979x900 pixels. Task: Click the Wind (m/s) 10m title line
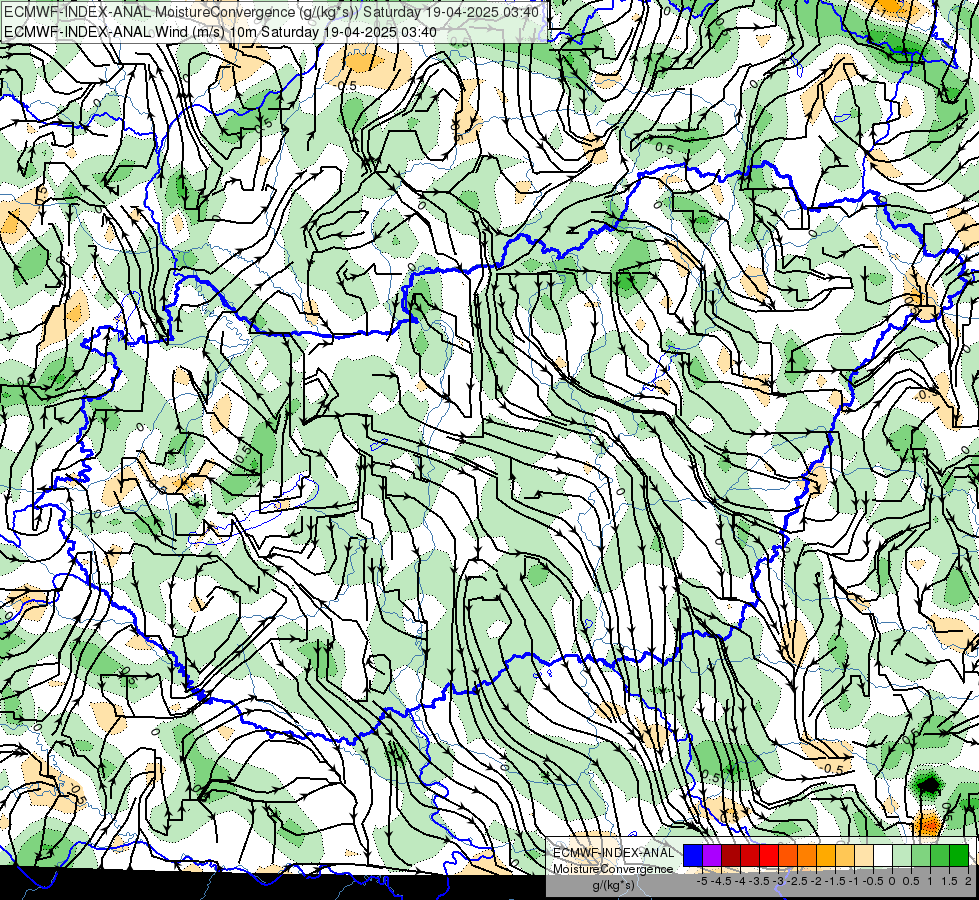pyautogui.click(x=220, y=32)
